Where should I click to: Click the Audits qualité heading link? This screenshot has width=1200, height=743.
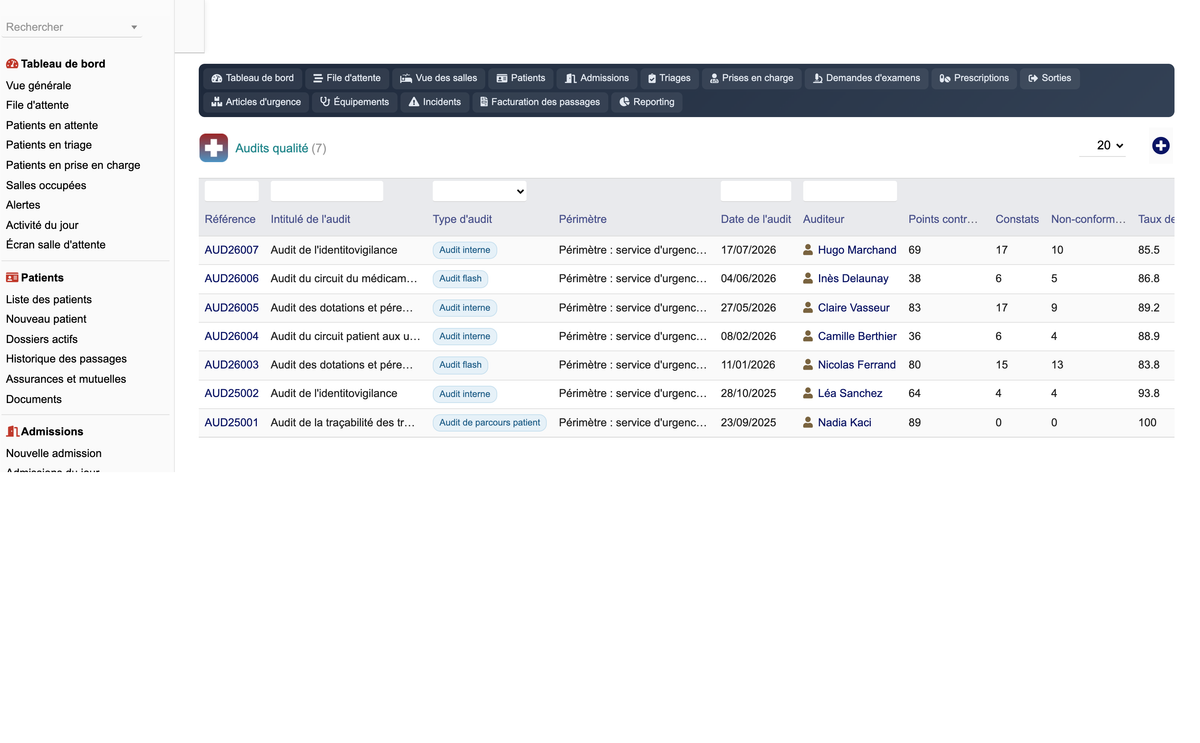272,148
